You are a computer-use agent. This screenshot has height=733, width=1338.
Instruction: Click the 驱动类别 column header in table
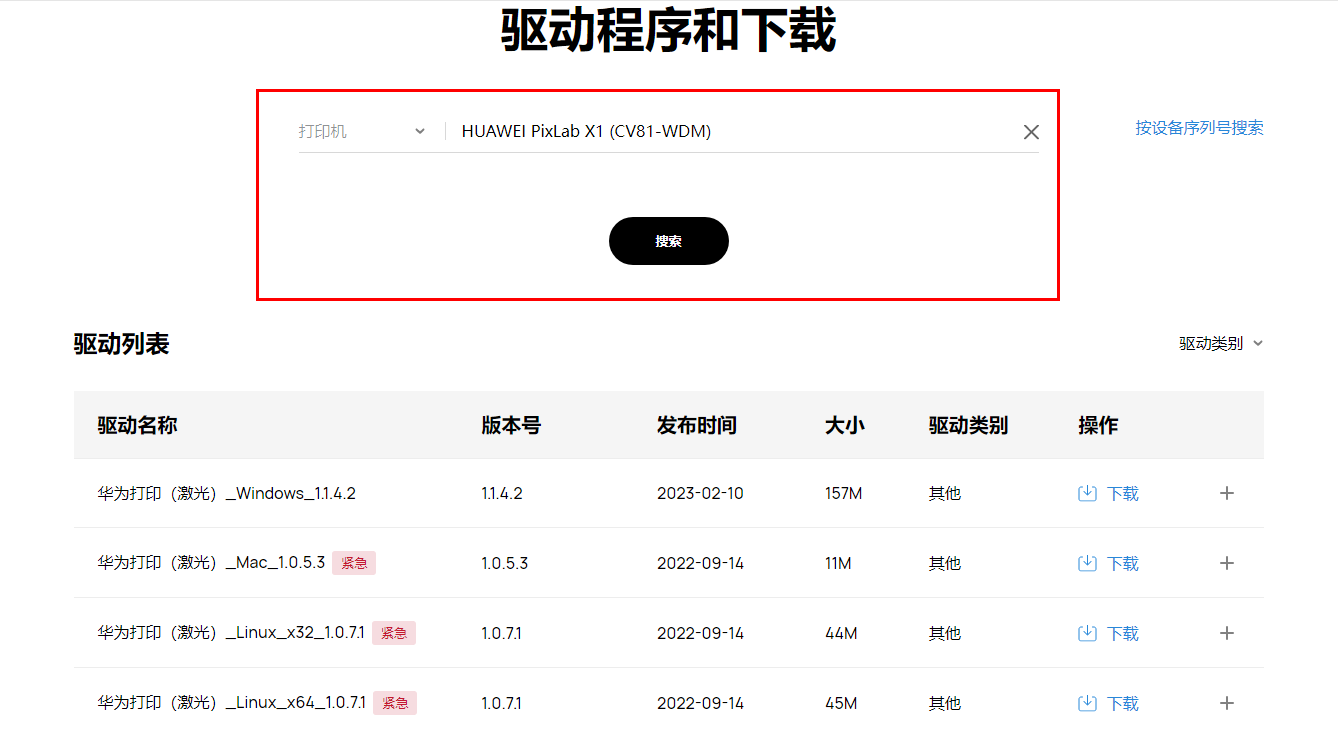[968, 425]
